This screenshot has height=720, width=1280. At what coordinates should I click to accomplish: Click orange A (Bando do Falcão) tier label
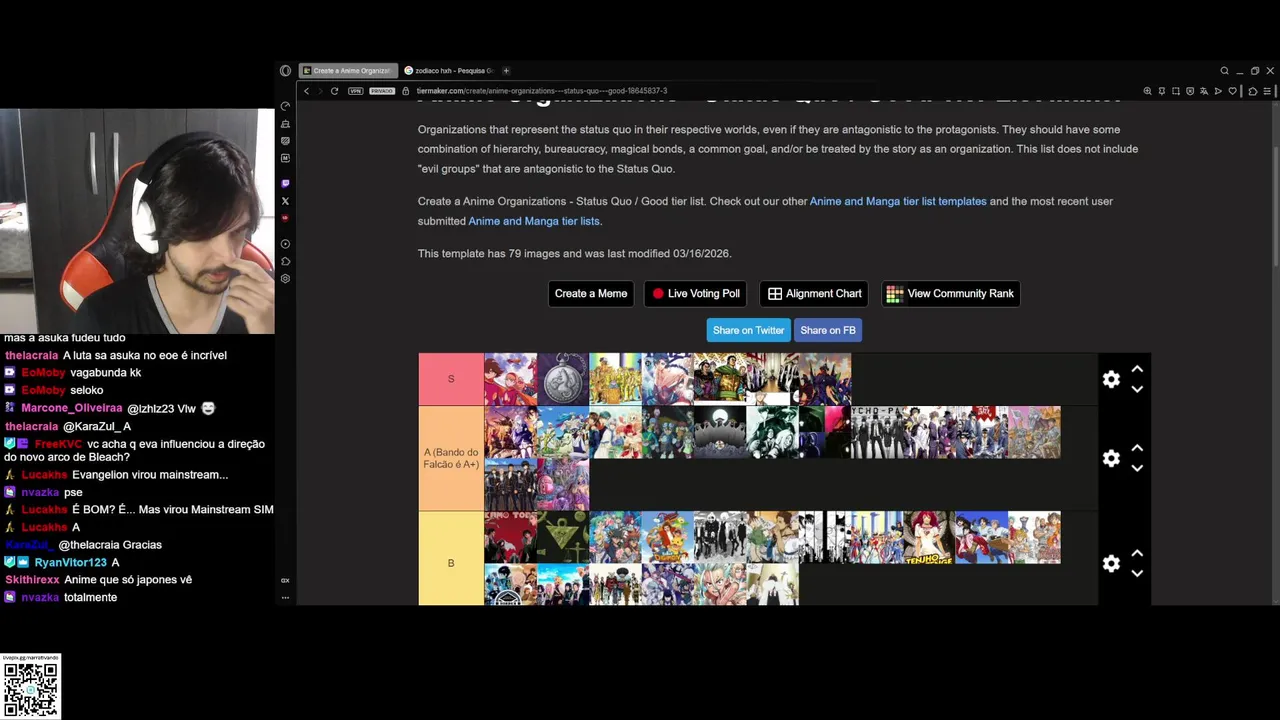(x=451, y=458)
